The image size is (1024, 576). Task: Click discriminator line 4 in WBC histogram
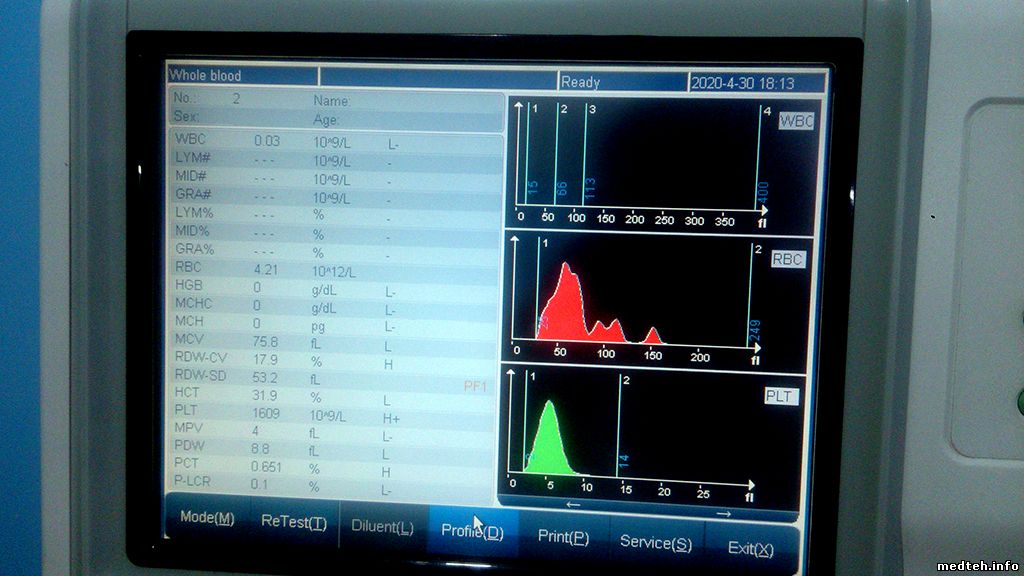(x=757, y=160)
